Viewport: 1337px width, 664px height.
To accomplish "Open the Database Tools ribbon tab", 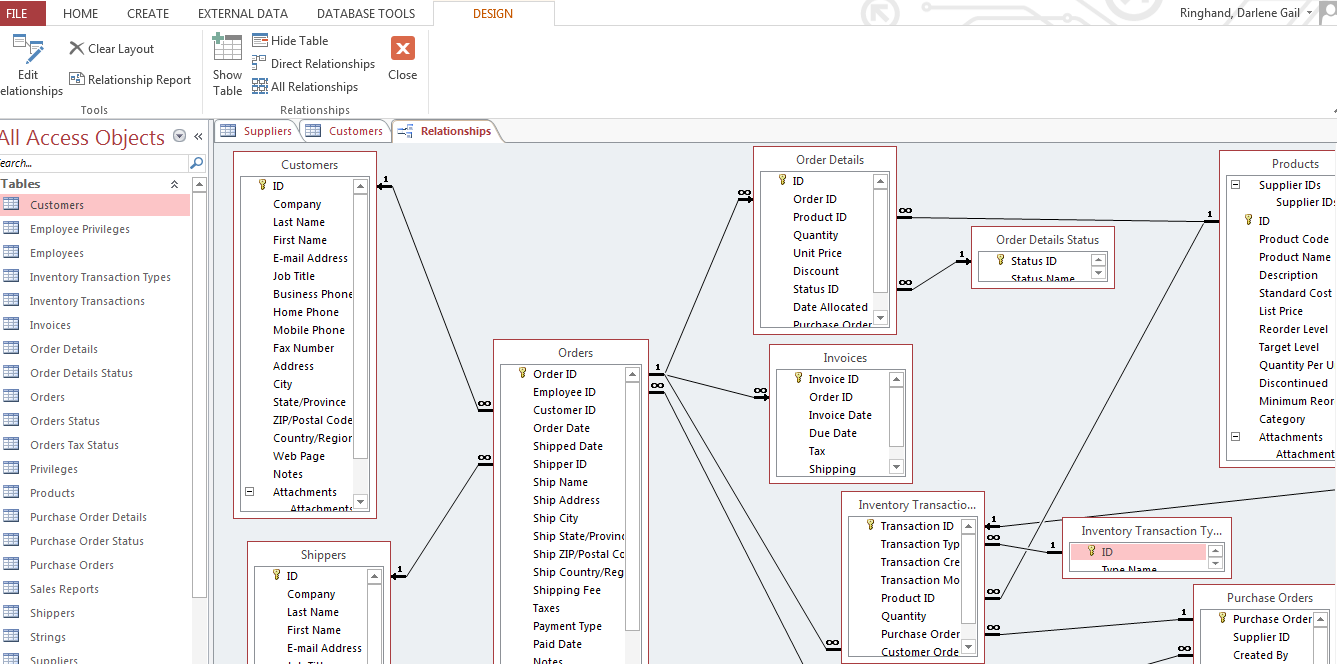I will 366,14.
